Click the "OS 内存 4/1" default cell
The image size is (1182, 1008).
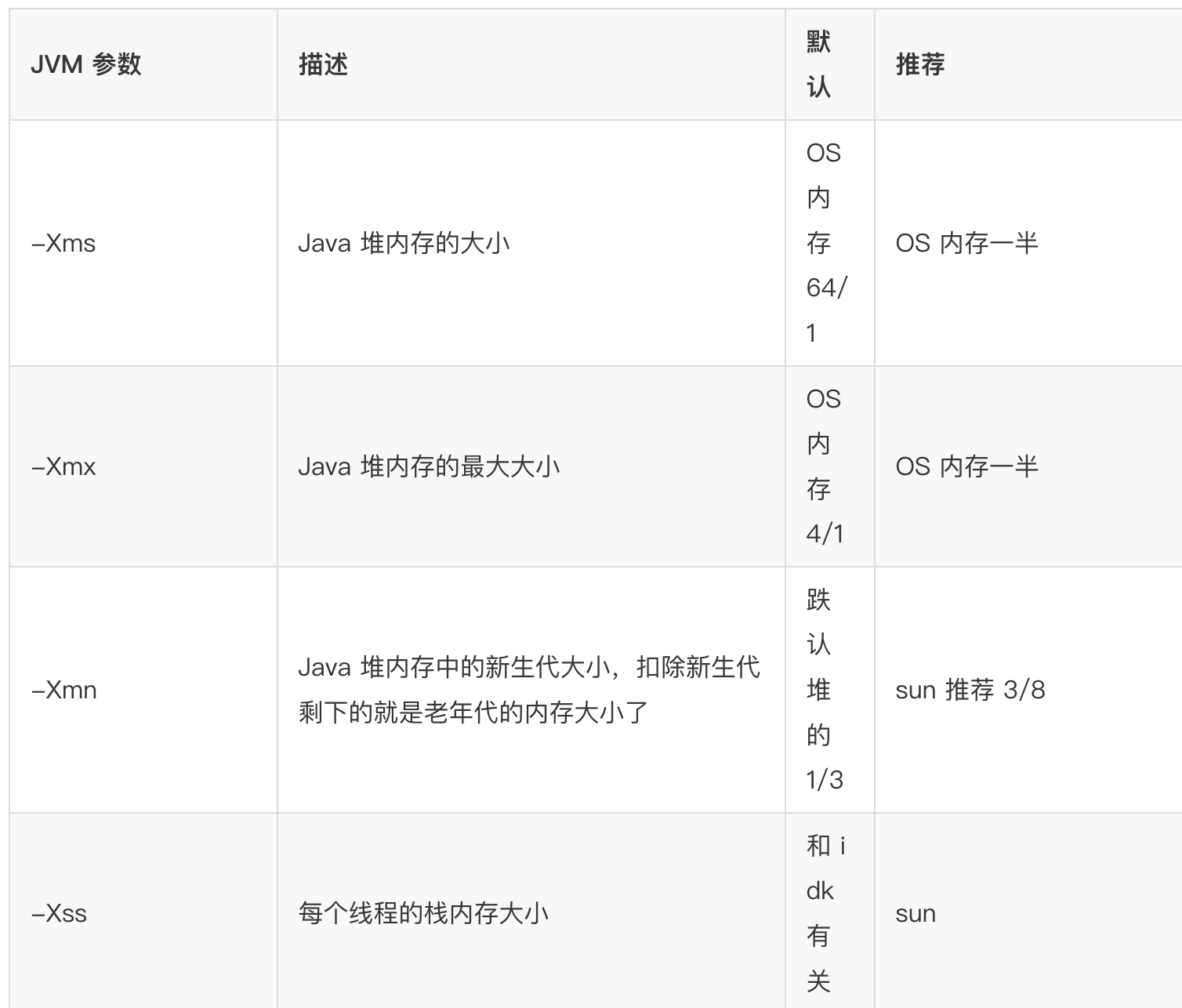[x=825, y=466]
